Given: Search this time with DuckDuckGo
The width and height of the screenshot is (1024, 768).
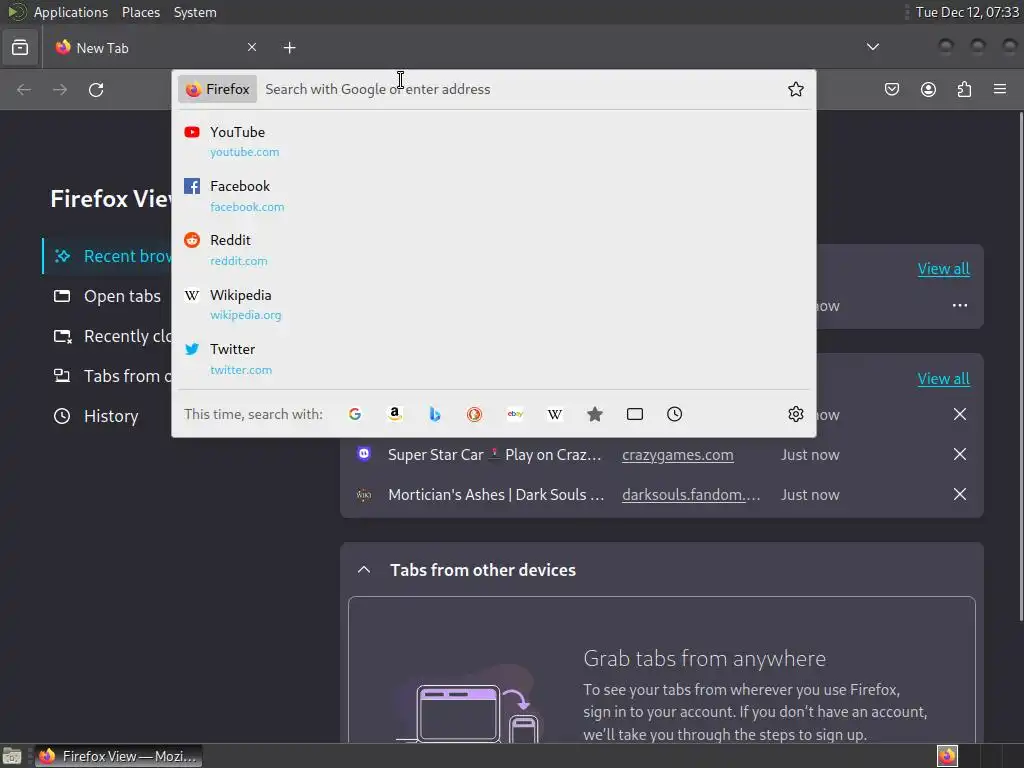Looking at the screenshot, I should point(475,414).
